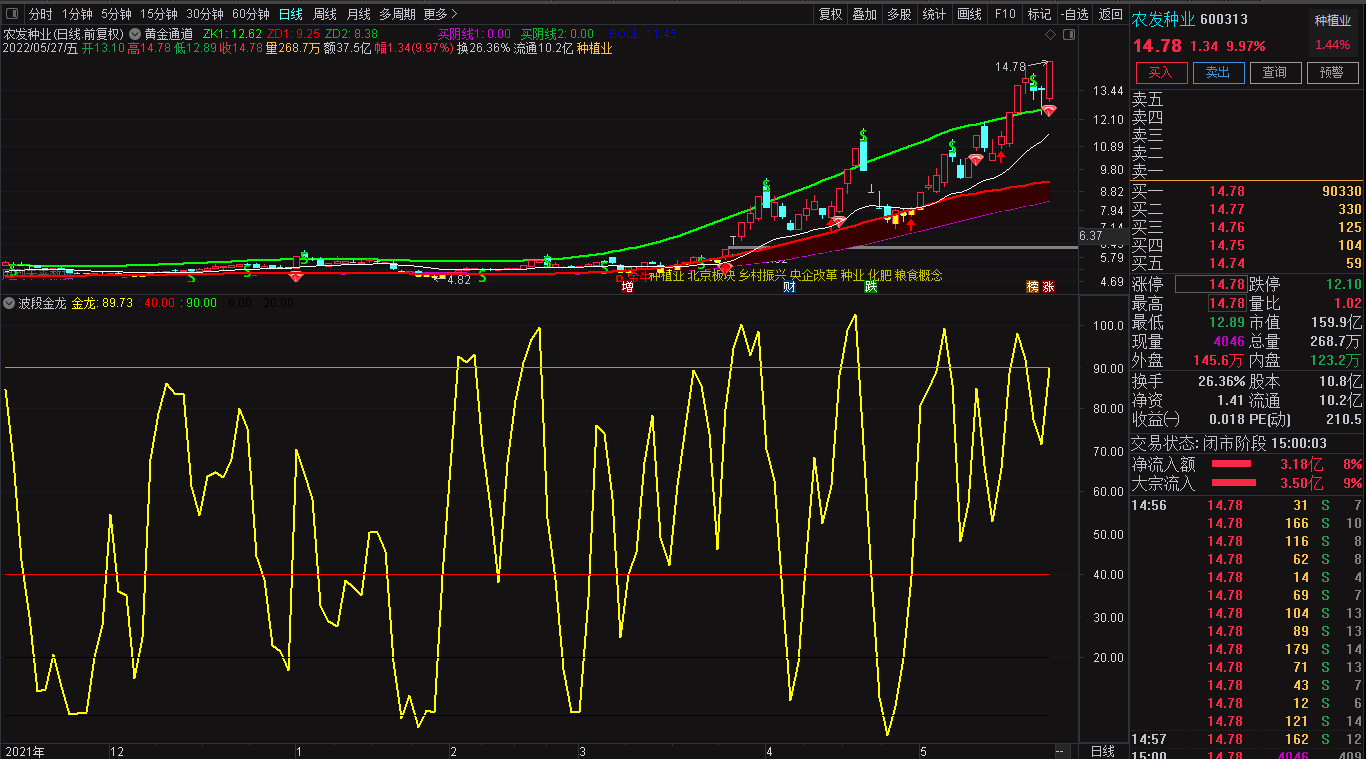Click the 返回 back button
The image size is (1366, 759).
[x=1110, y=14]
